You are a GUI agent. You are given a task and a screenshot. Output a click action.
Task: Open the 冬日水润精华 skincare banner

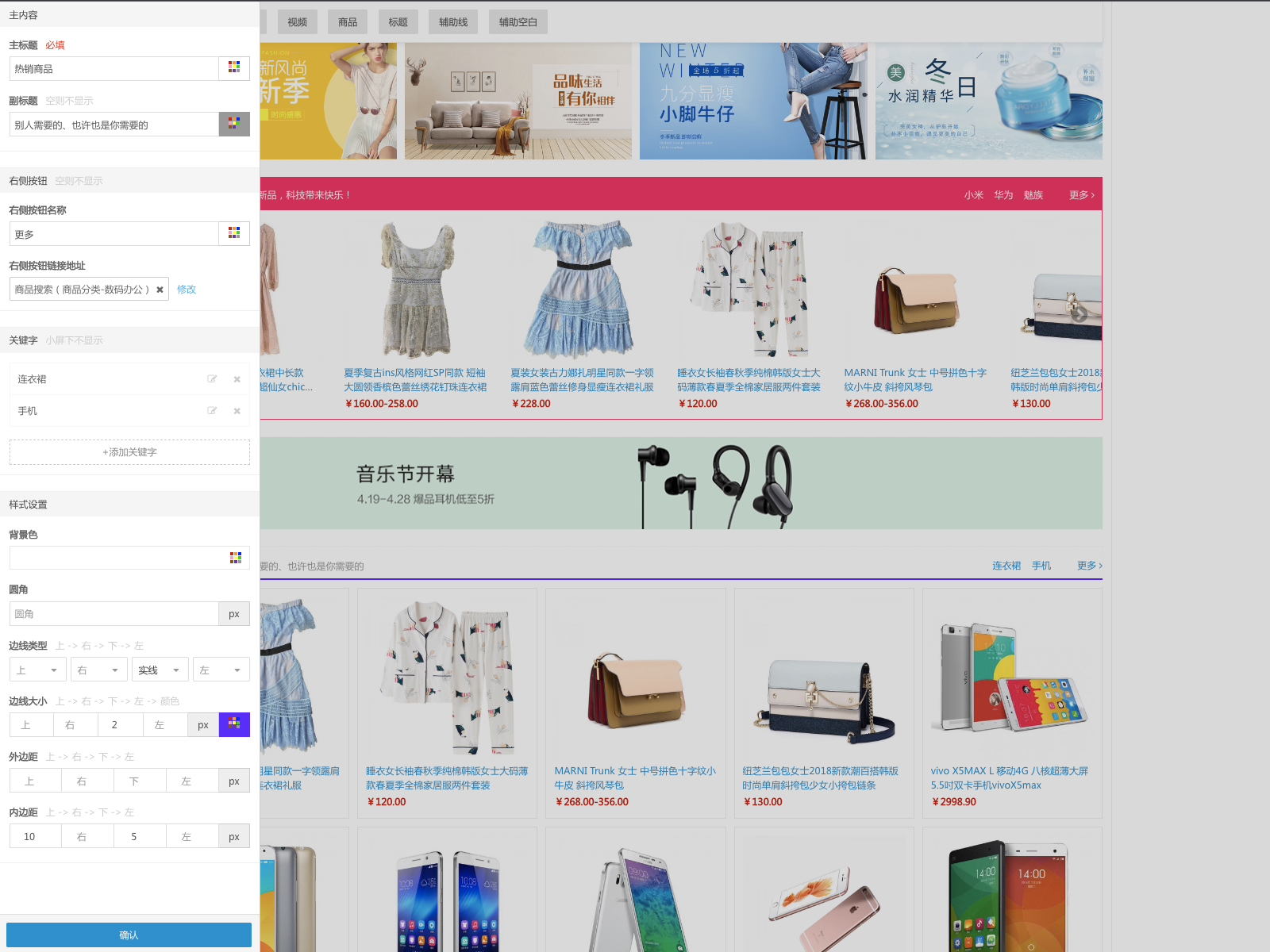989,101
